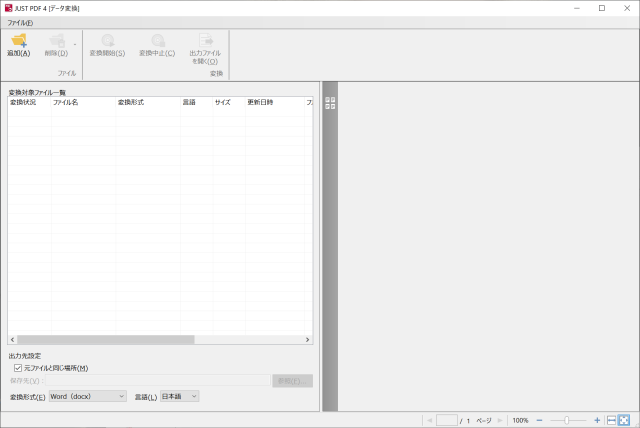This screenshot has height=428, width=640.
Task: Click the Delete (削除) file icon
Action: (x=57, y=41)
